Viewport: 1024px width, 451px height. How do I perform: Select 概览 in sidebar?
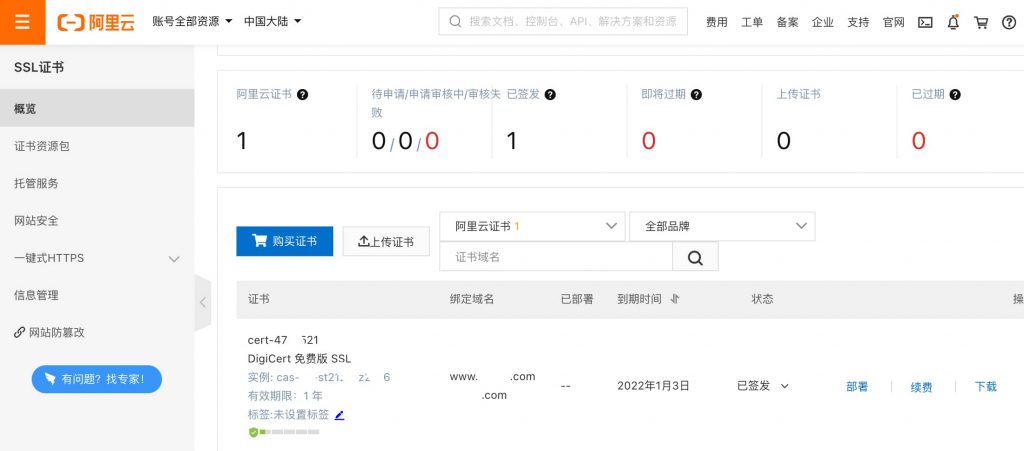(x=97, y=108)
